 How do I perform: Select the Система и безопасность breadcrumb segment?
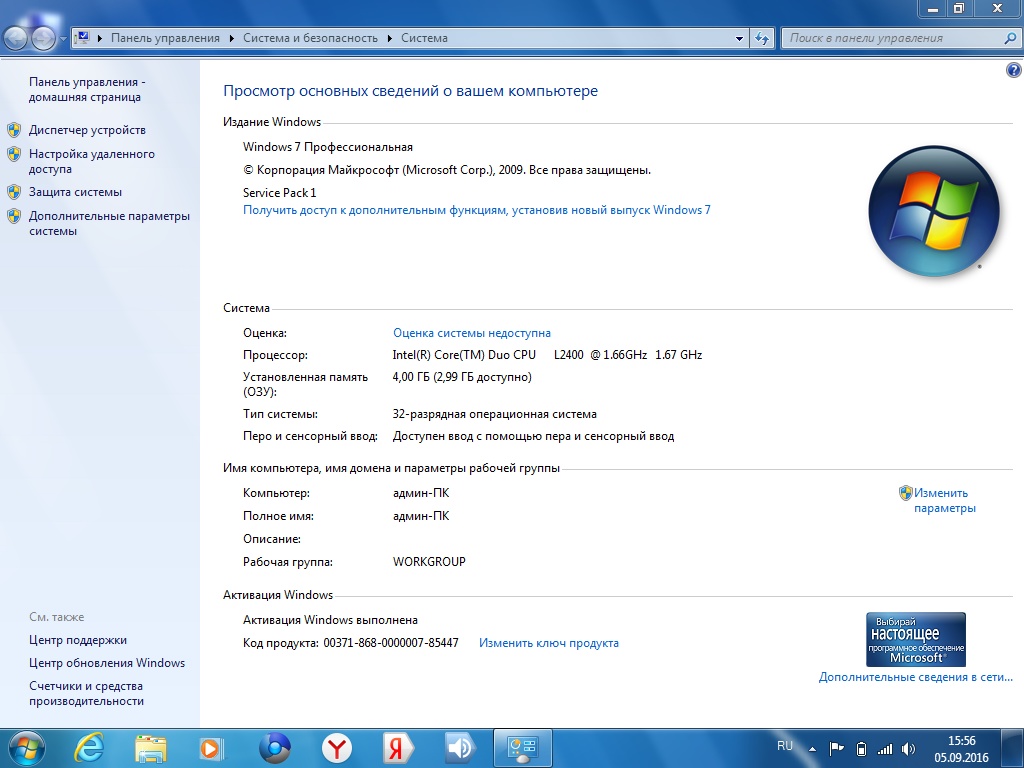pyautogui.click(x=310, y=38)
